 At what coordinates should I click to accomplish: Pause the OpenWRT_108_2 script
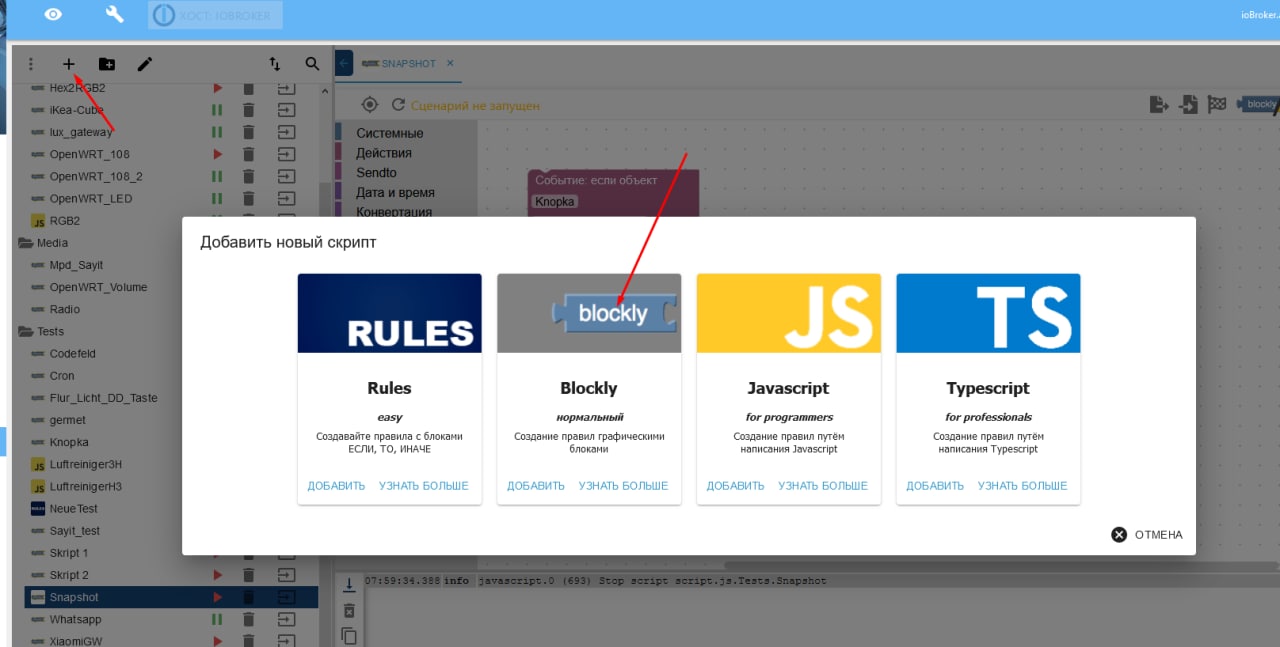[x=216, y=176]
